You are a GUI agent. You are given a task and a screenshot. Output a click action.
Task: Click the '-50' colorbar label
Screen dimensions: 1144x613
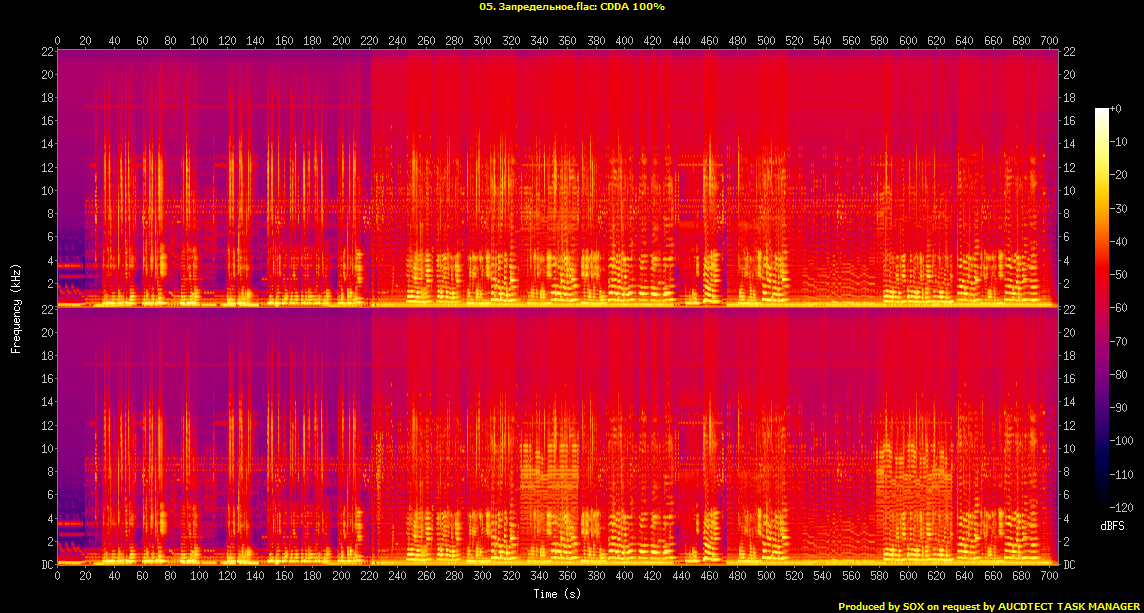click(x=1117, y=274)
